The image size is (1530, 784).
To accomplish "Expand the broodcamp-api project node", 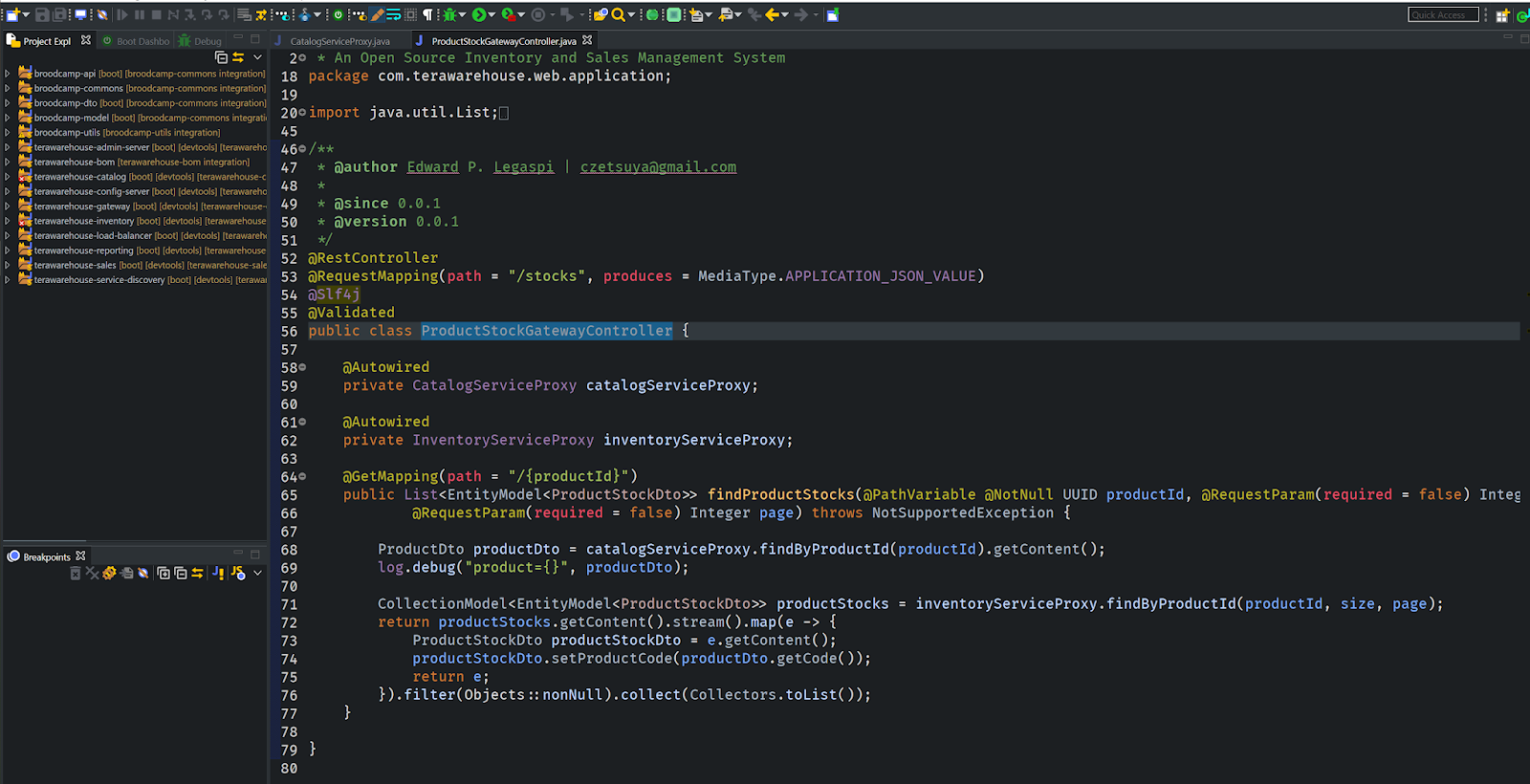I will pyautogui.click(x=8, y=74).
